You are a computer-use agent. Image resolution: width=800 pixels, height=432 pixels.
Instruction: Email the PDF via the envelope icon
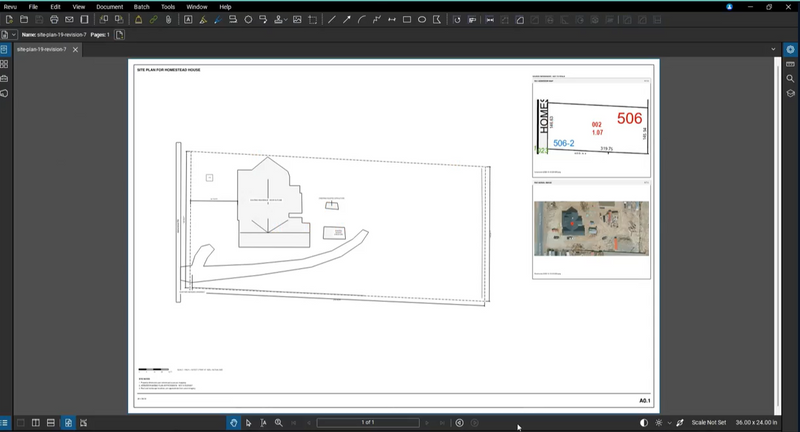point(69,20)
